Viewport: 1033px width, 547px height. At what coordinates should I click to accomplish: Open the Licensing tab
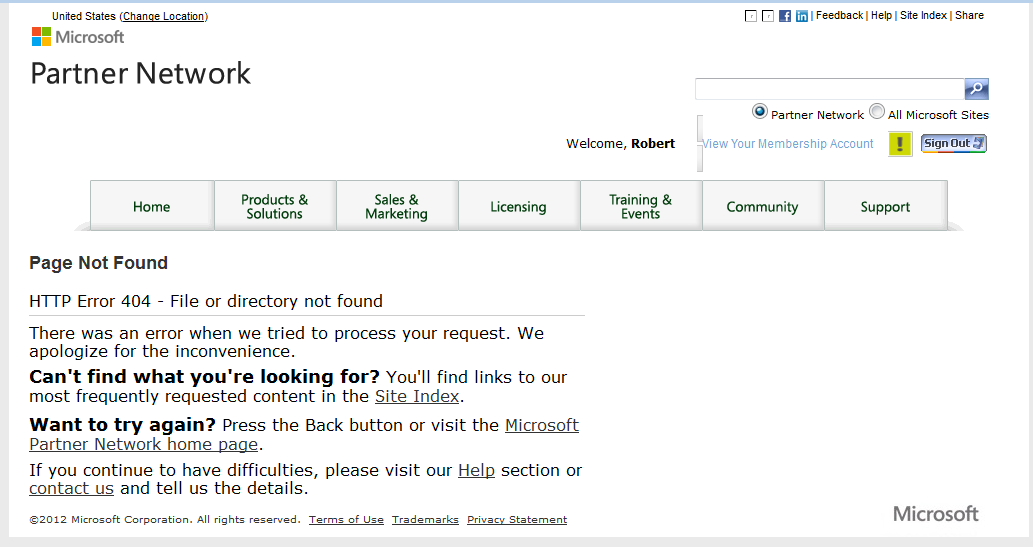(518, 206)
